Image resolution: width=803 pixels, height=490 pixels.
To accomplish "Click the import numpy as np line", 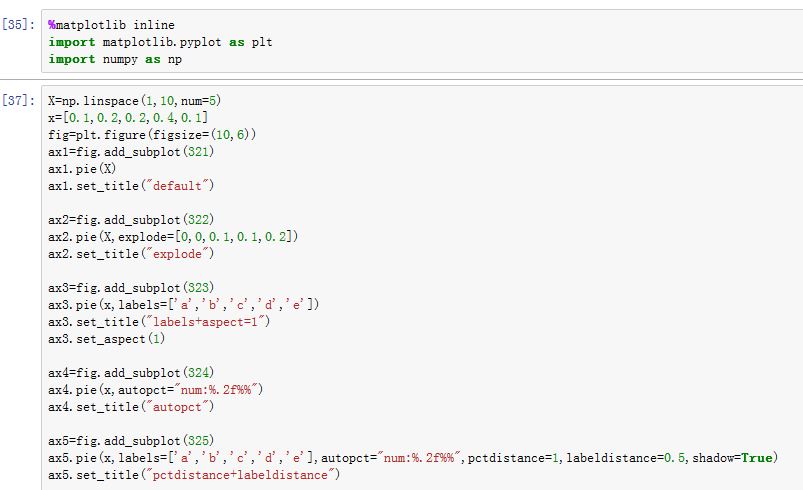I will (115, 59).
